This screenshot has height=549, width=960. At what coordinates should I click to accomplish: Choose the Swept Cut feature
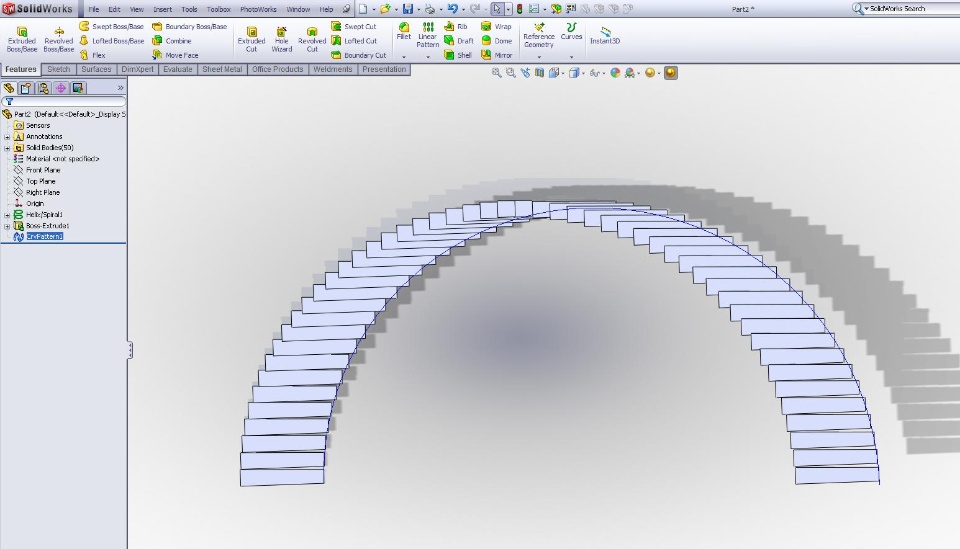tap(354, 26)
